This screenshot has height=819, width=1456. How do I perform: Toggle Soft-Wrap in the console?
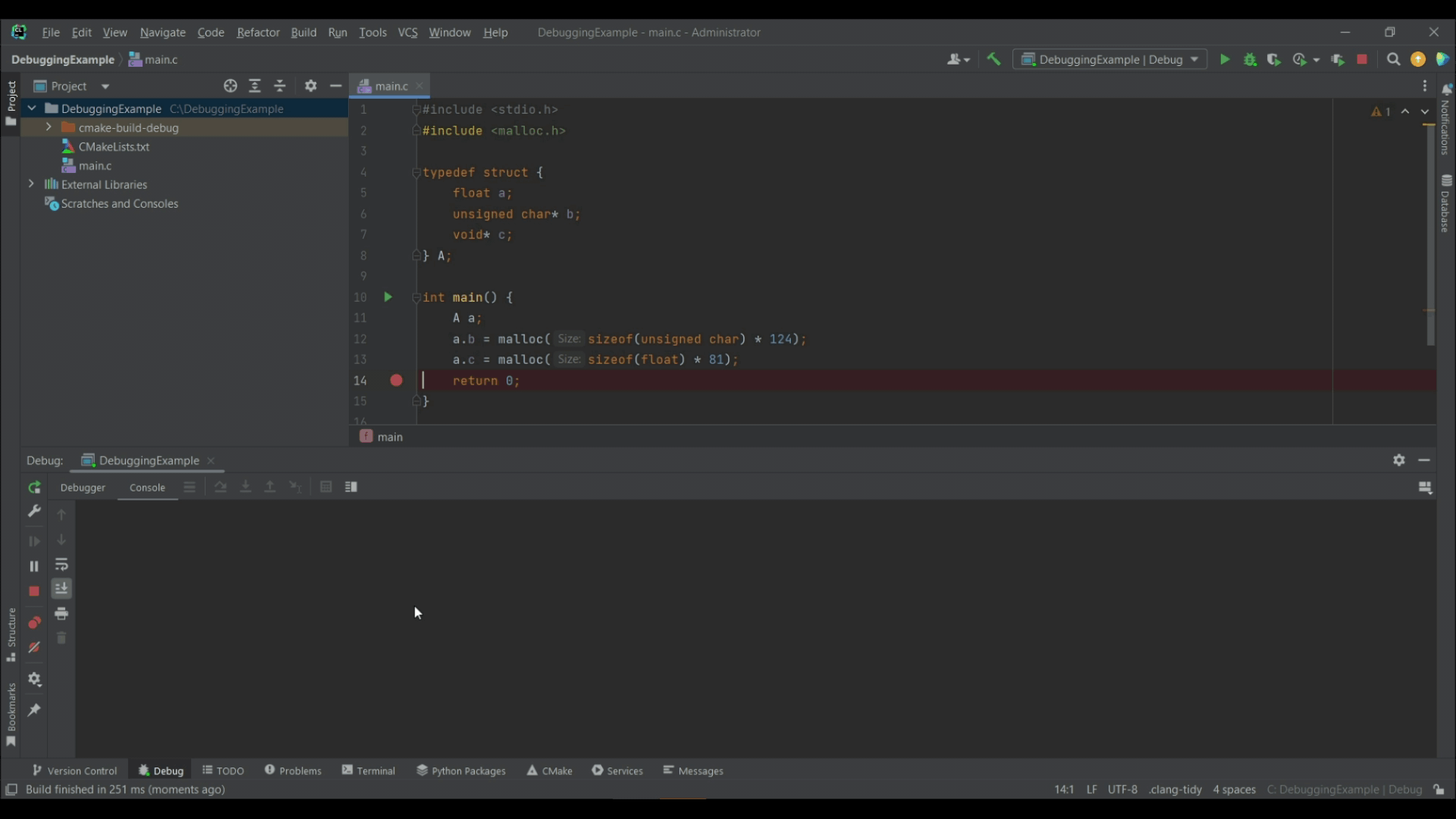(61, 565)
